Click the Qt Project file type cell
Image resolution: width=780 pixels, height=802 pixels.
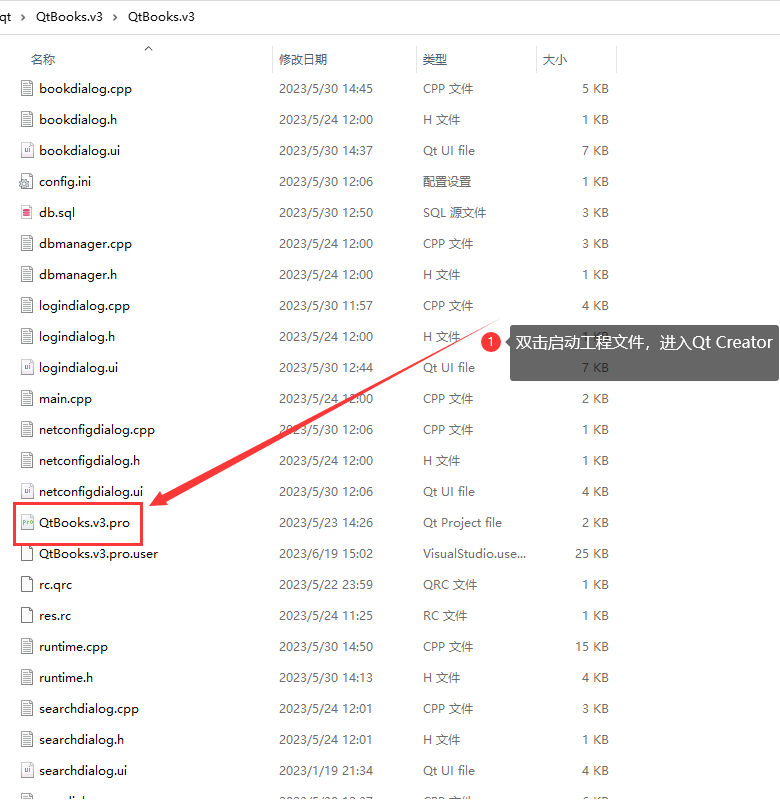tap(462, 522)
